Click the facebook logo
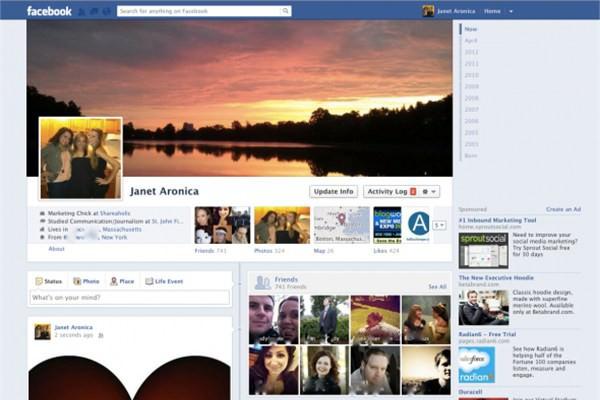 coord(49,11)
